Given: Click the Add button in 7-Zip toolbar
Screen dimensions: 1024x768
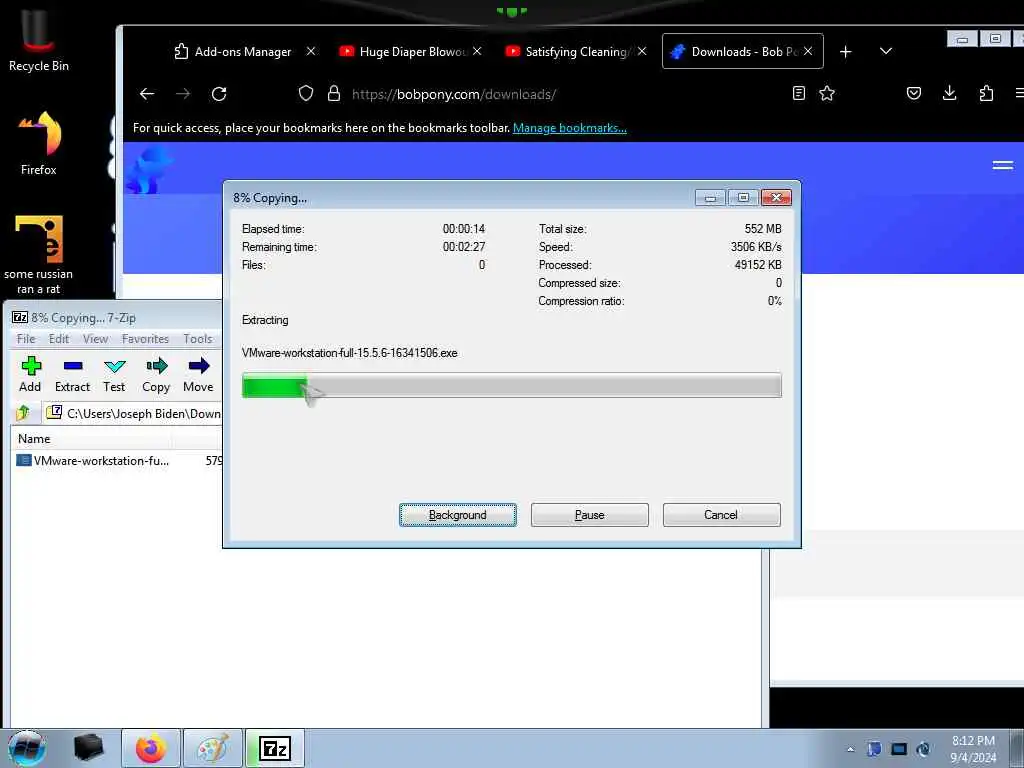Looking at the screenshot, I should click(30, 374).
